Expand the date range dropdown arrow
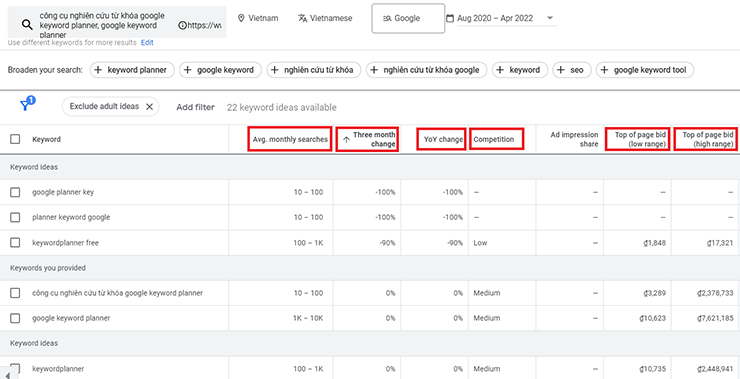740x379 pixels. click(x=550, y=18)
